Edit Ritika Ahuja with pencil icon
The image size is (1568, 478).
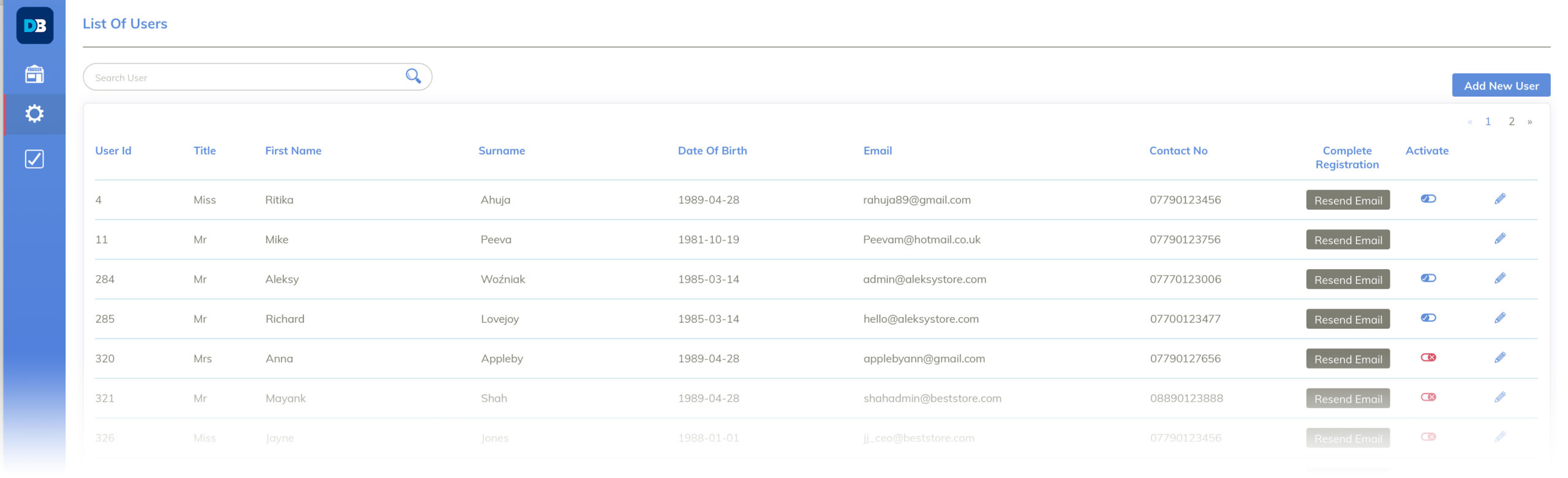[x=1499, y=199]
